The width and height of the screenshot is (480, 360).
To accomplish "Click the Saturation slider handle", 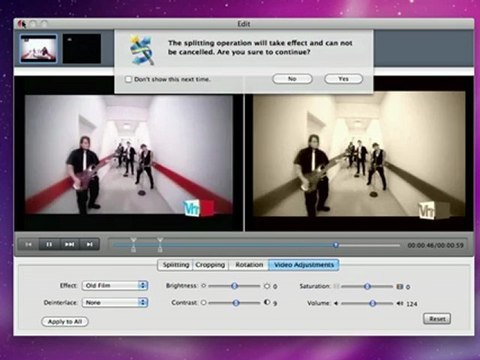I will click(367, 286).
